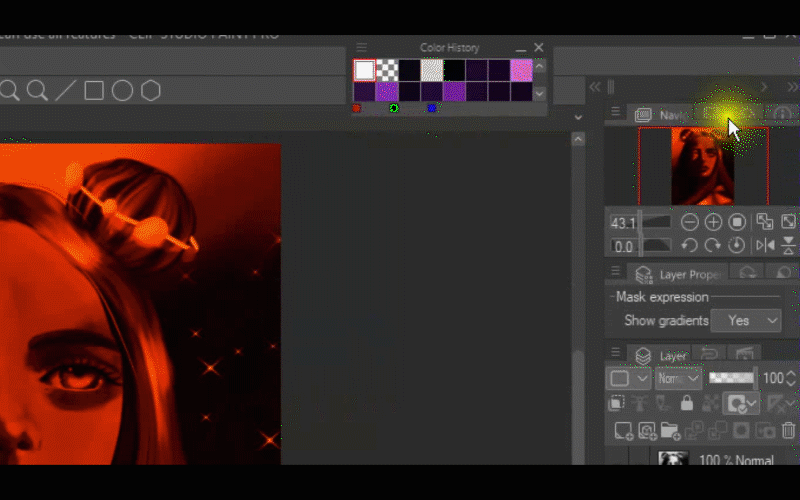Image resolution: width=800 pixels, height=500 pixels.
Task: Open the Color History panel menu
Action: [x=362, y=47]
